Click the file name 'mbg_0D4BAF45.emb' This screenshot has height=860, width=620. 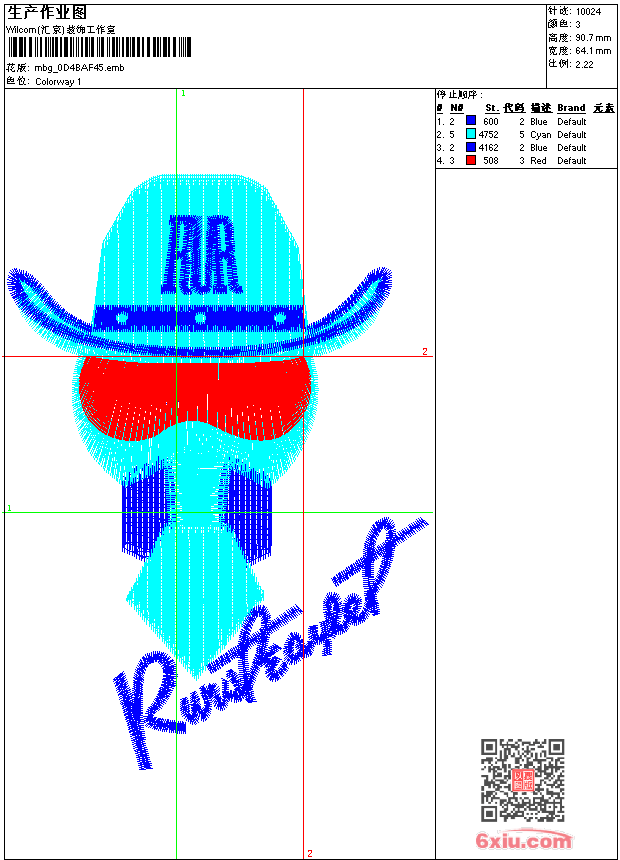(80, 68)
